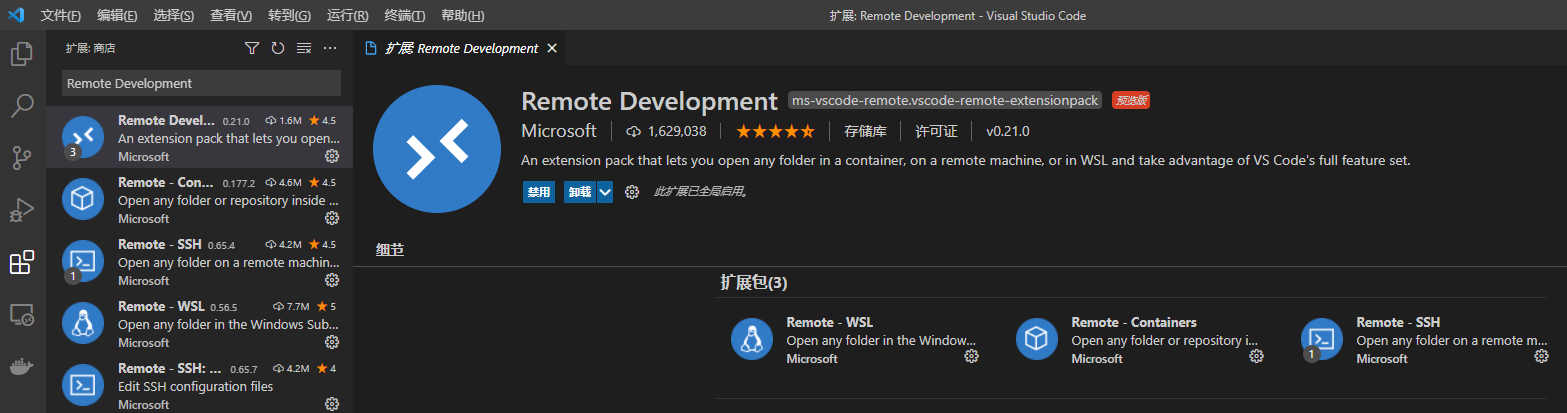Viewport: 1567px width, 413px height.
Task: Switch to the 细节 details tab
Action: (x=390, y=250)
